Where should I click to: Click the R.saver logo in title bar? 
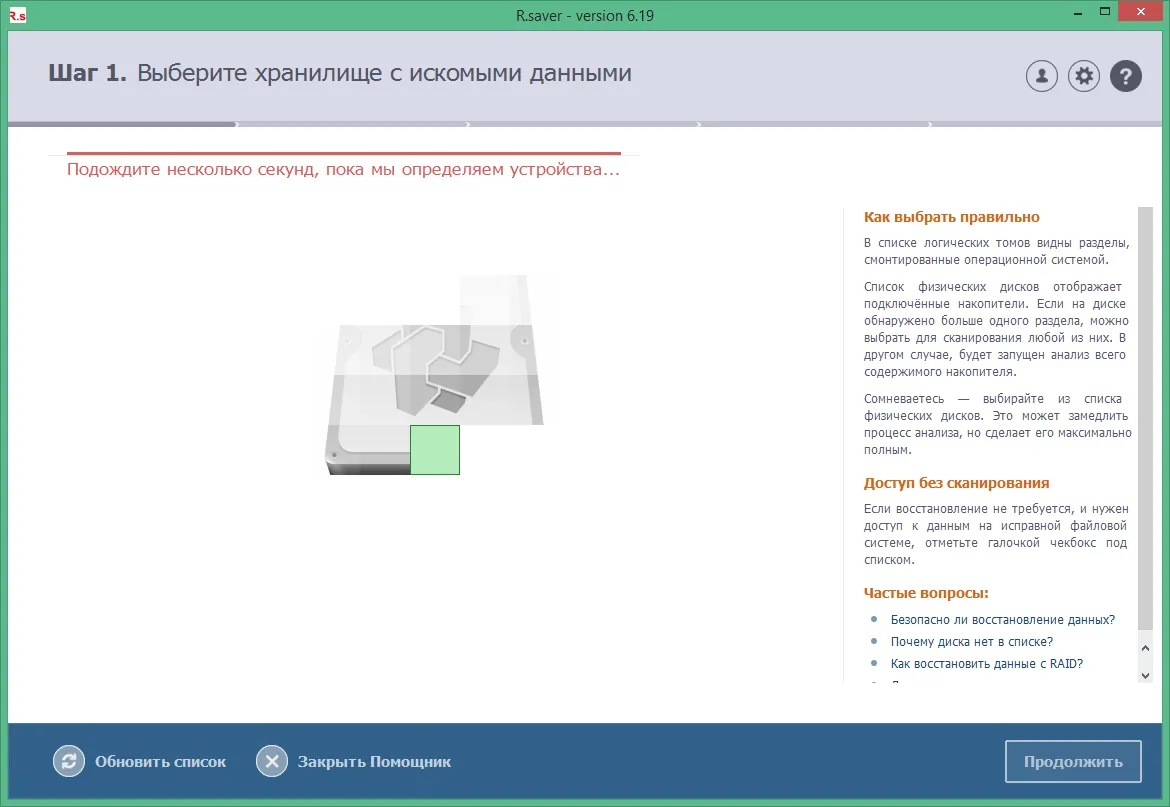[17, 15]
